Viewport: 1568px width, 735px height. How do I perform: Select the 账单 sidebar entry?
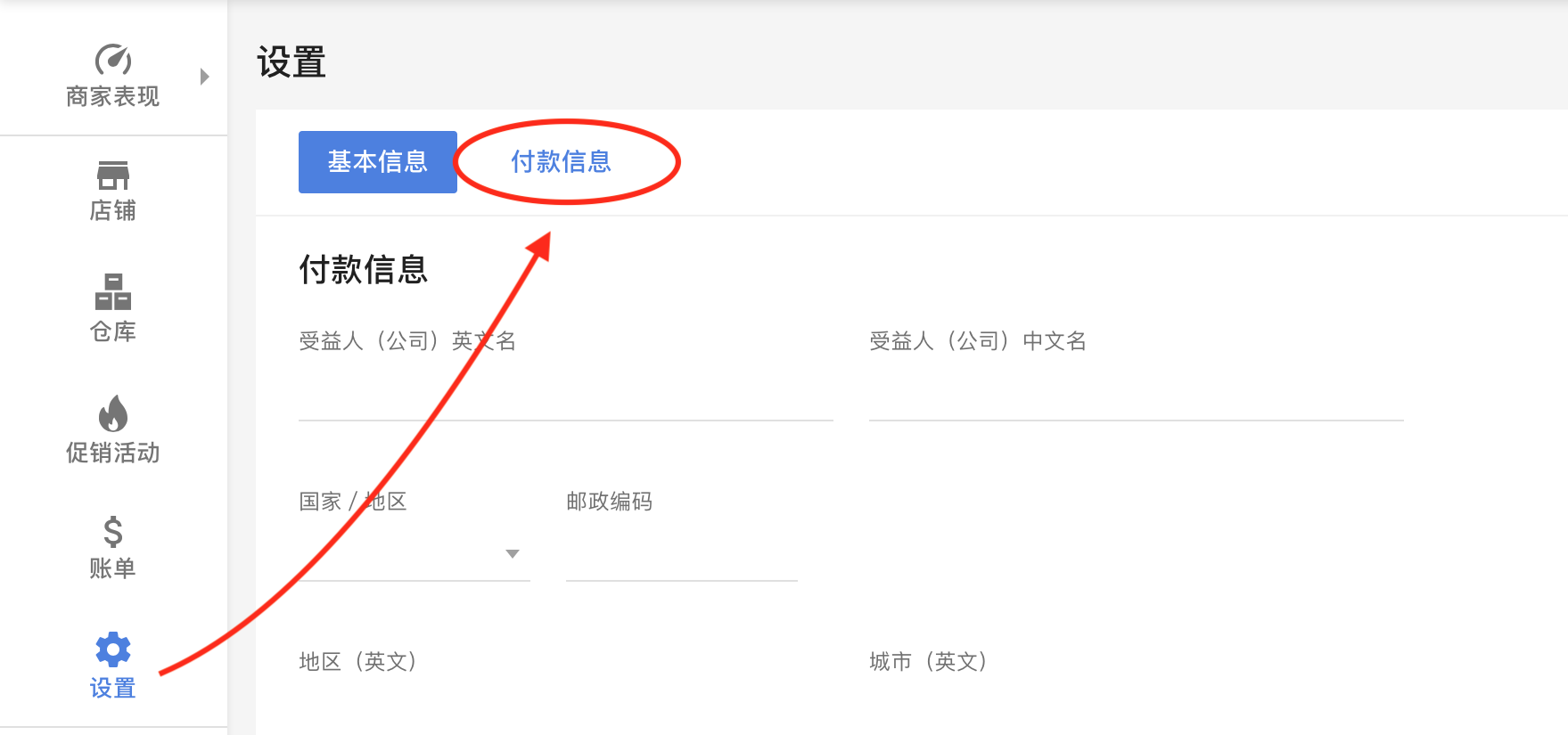coord(112,568)
